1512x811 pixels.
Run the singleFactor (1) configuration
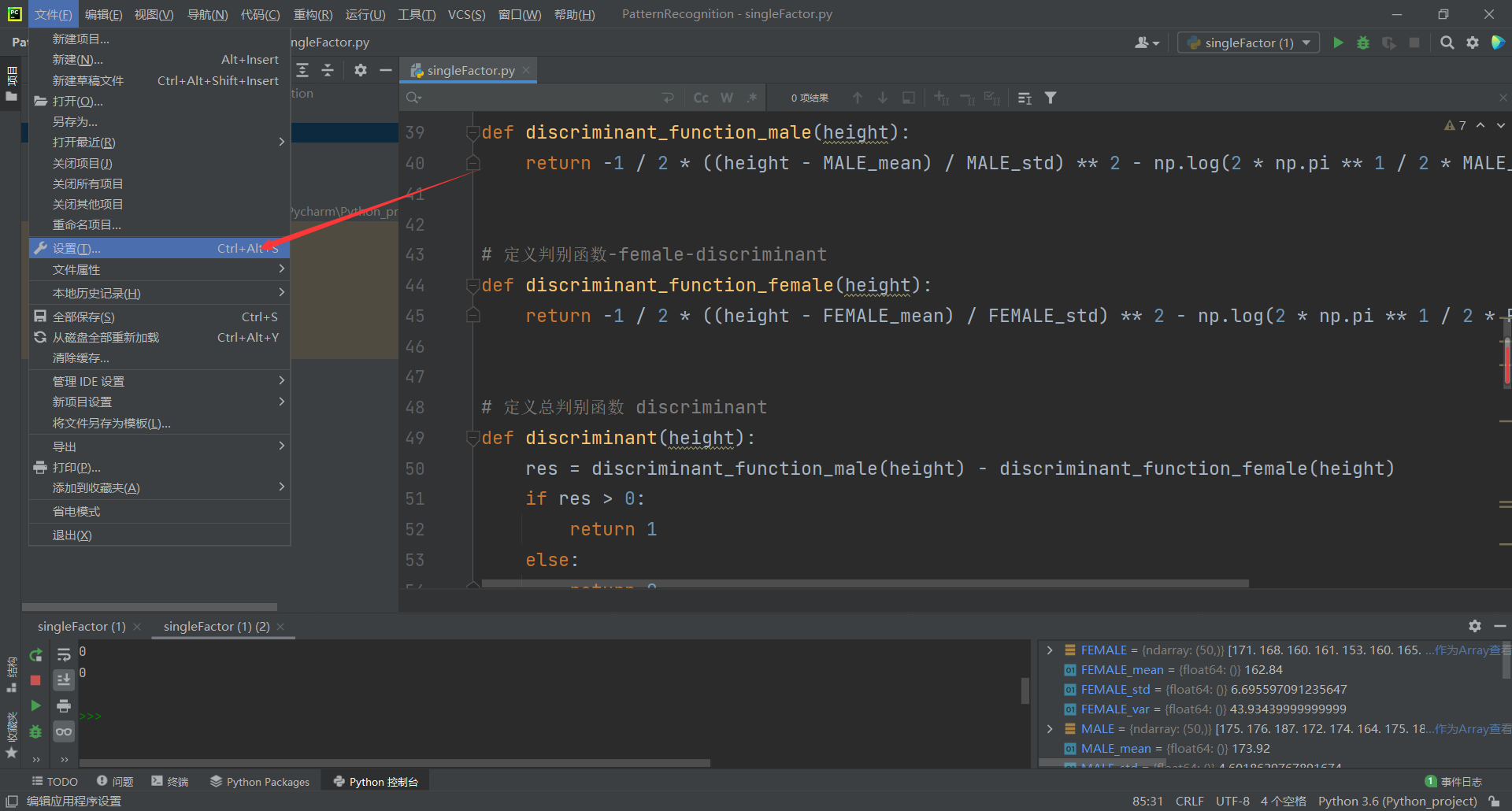tap(1338, 43)
